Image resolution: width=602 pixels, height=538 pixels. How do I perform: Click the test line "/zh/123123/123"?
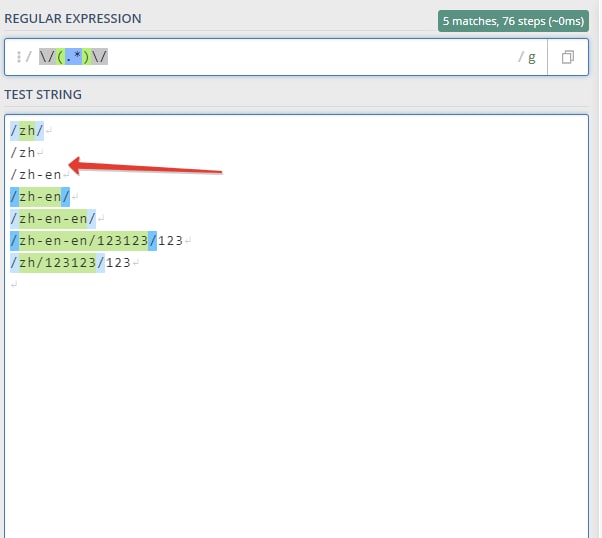(x=70, y=263)
